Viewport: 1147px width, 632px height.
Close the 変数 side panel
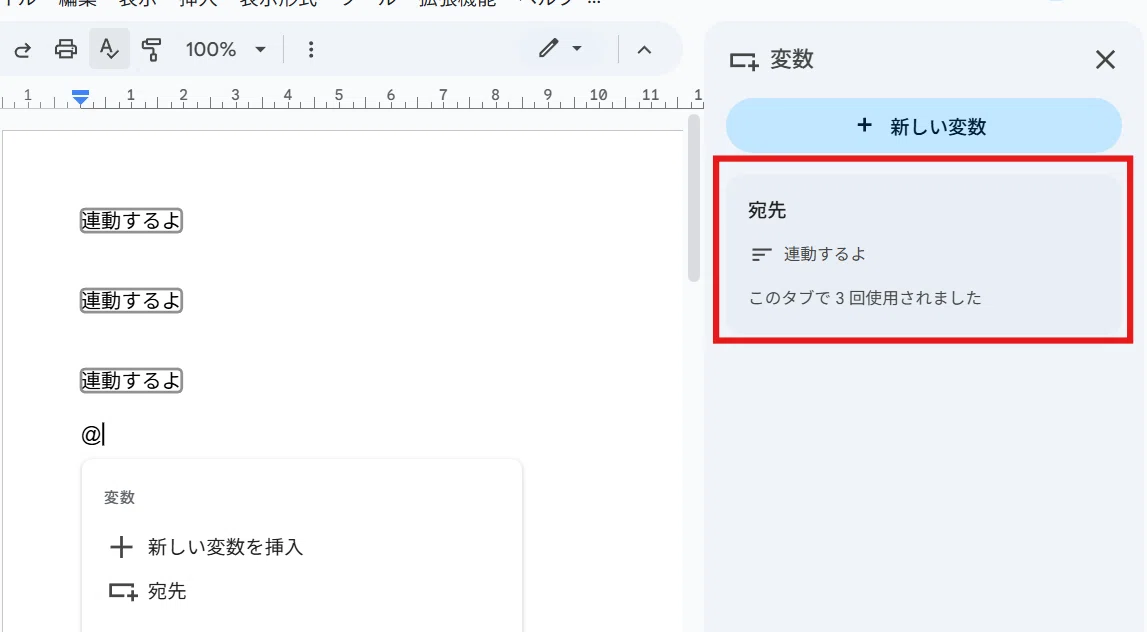click(x=1105, y=59)
